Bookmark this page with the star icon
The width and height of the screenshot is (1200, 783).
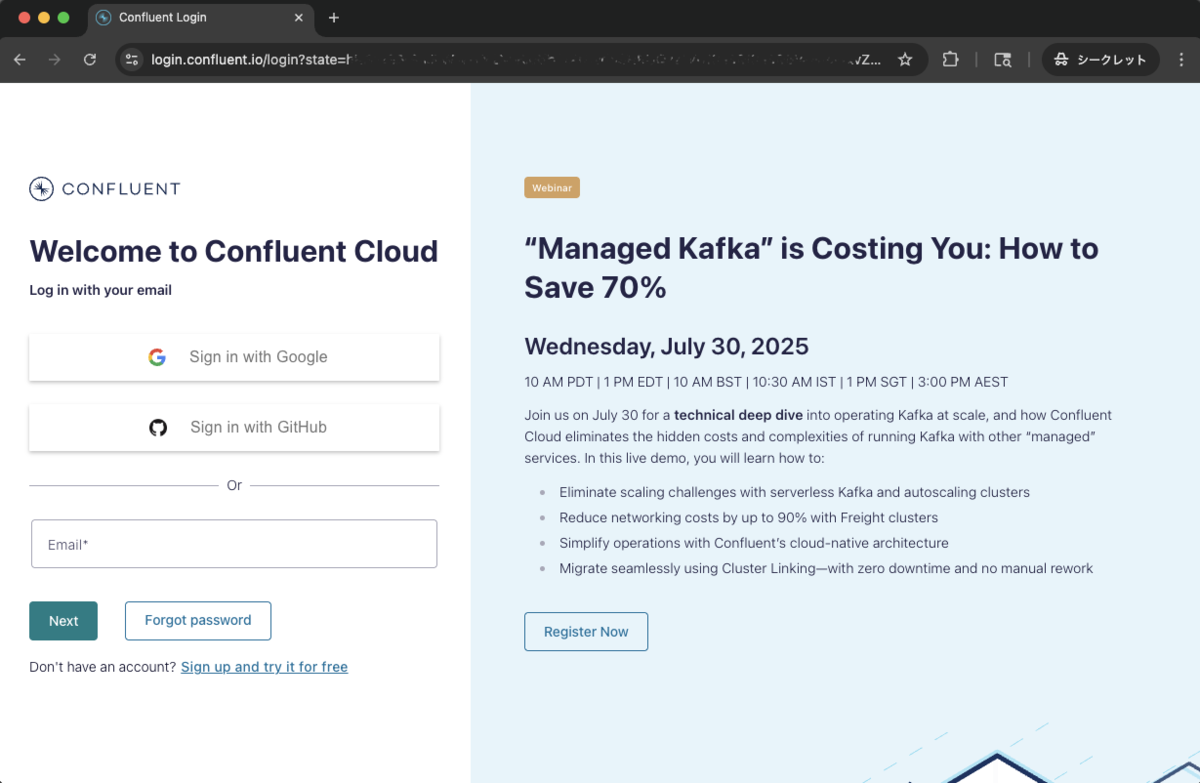pyautogui.click(x=905, y=60)
